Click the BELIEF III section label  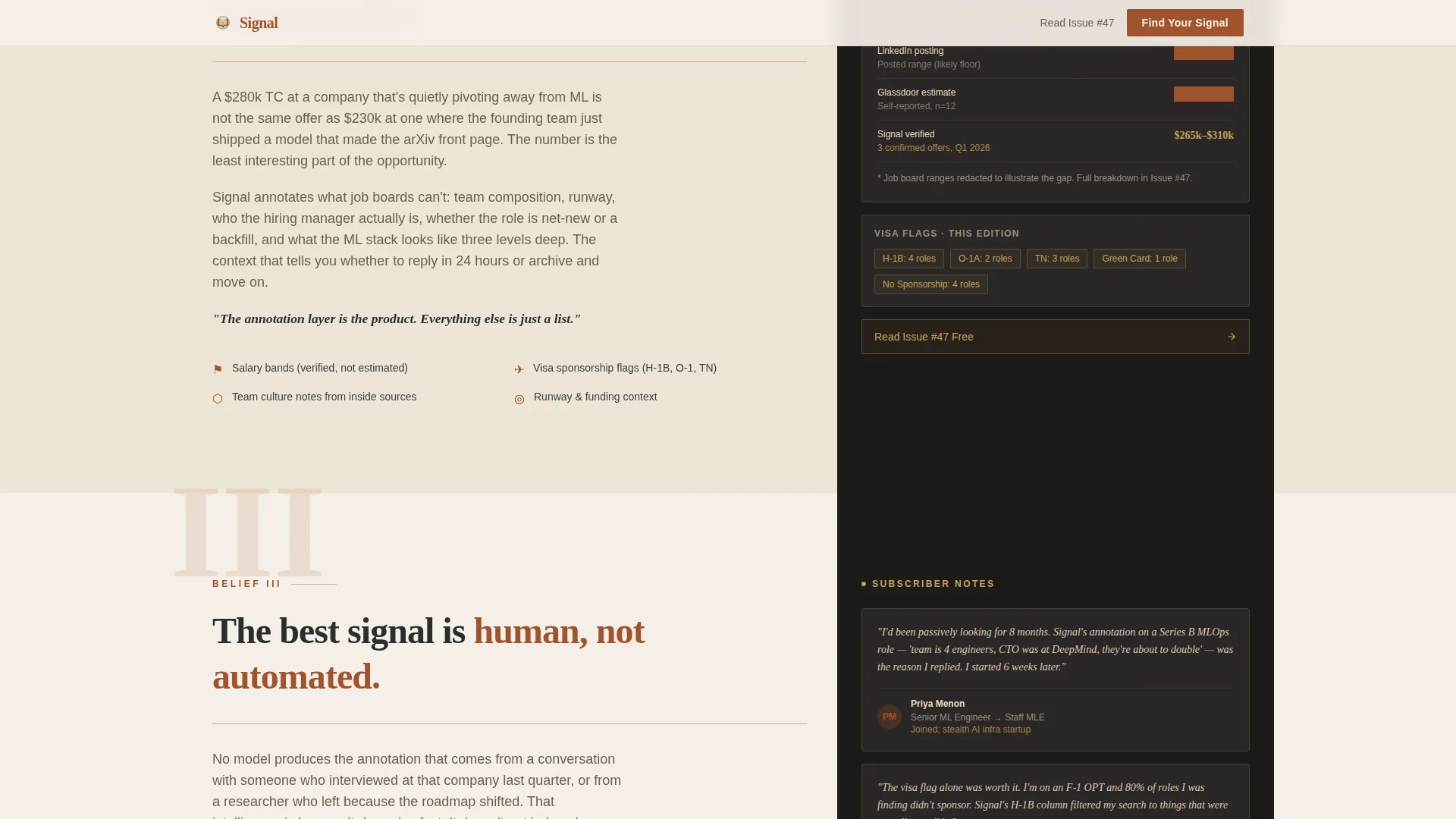click(x=246, y=584)
